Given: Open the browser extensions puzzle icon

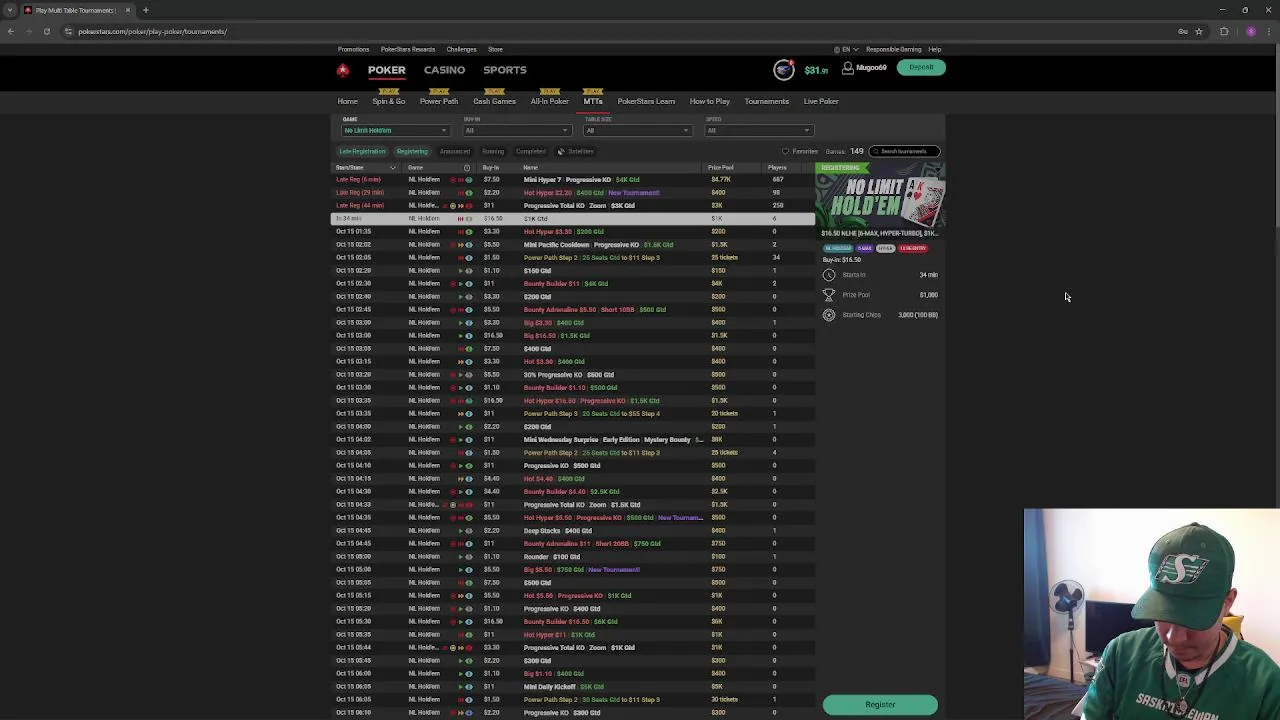Looking at the screenshot, I should [1224, 31].
